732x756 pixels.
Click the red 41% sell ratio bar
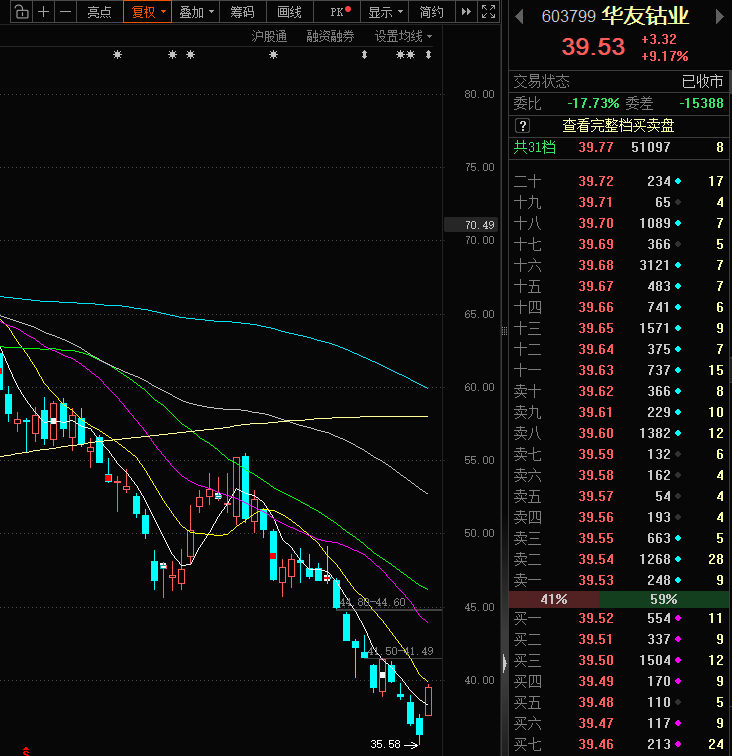click(x=554, y=599)
